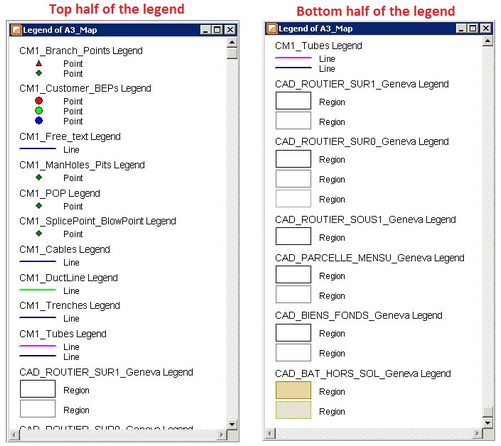Click the red circle Customer BEPs symbol

39,101
